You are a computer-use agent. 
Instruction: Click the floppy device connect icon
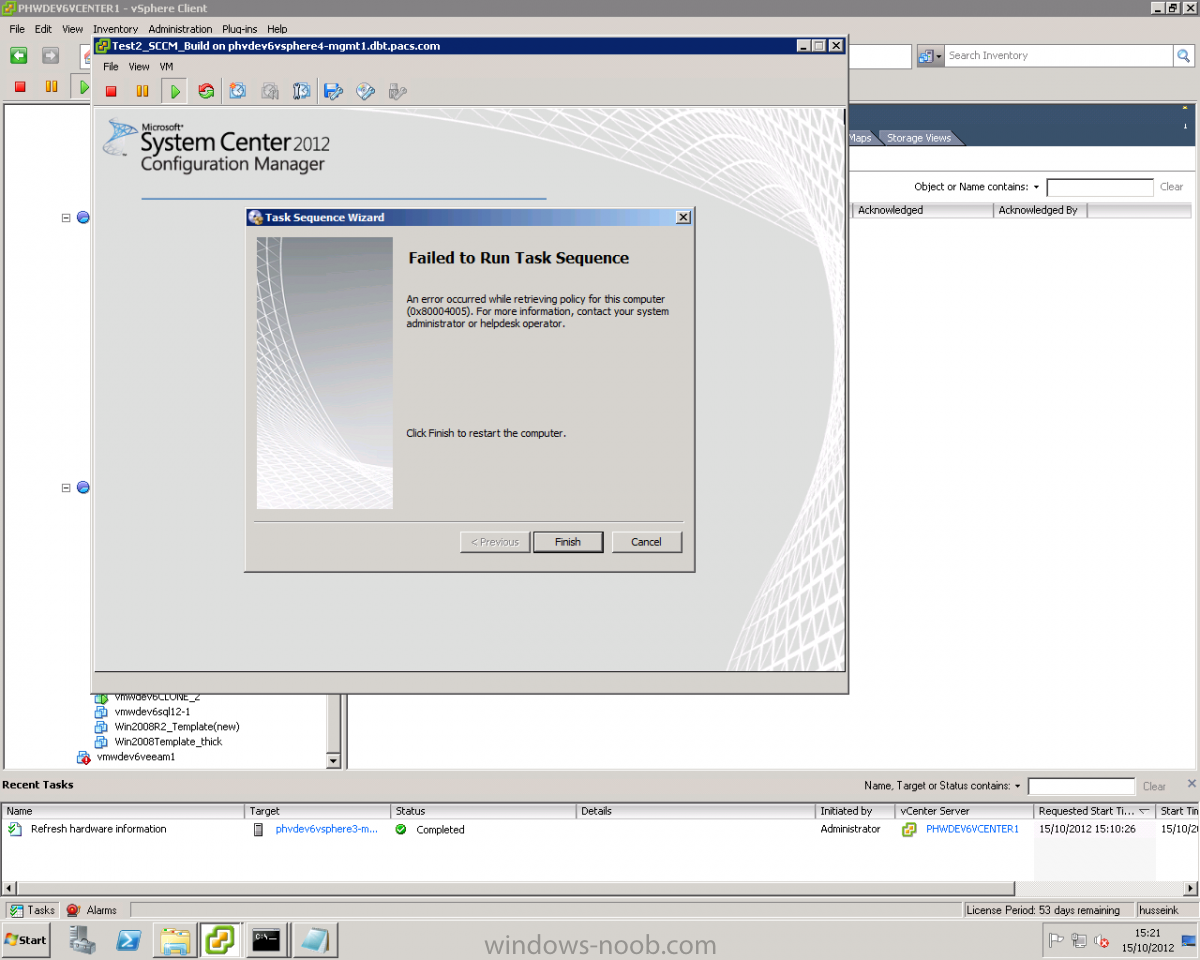[334, 91]
